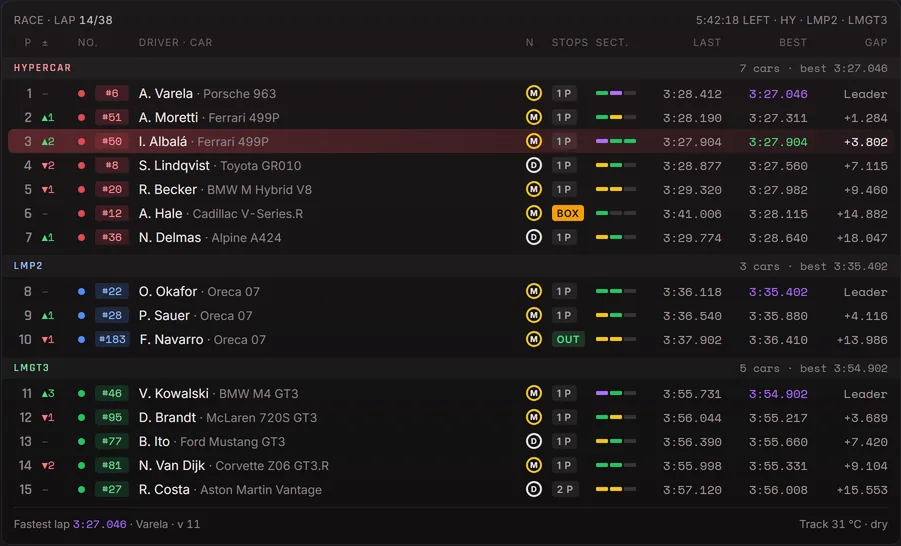Click the tyre icon for N. Van Dijk
This screenshot has width=901, height=546.
534,466
